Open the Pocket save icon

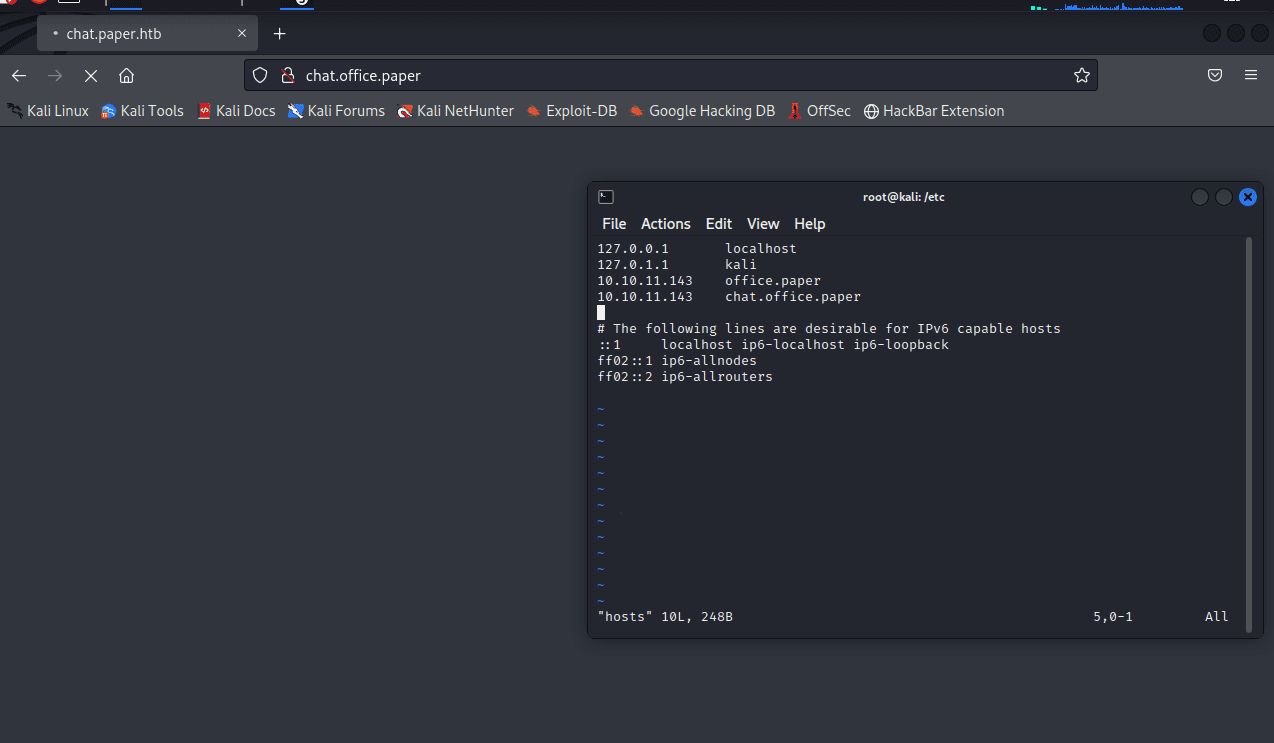click(1215, 76)
